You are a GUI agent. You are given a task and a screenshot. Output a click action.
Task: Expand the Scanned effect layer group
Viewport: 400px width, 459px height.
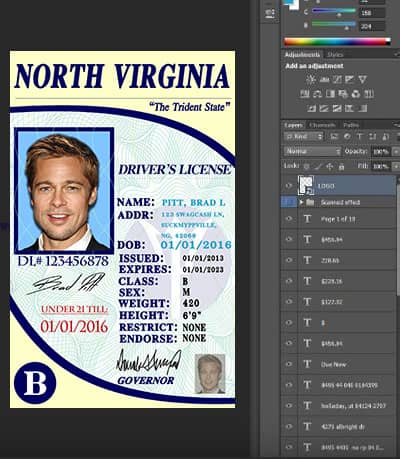pyautogui.click(x=301, y=202)
